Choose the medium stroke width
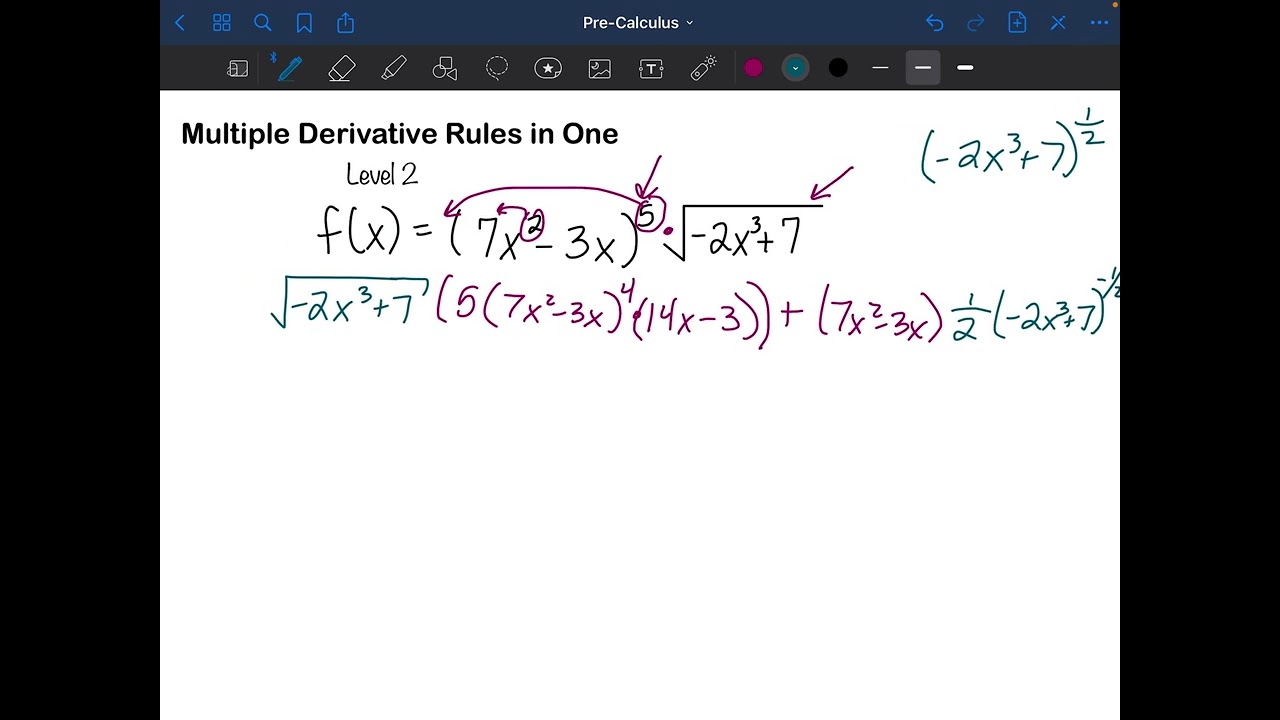 [923, 68]
